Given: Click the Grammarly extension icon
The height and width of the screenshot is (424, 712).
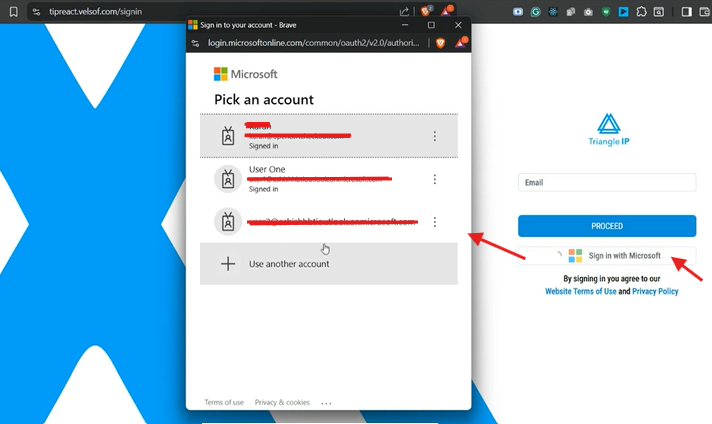Looking at the screenshot, I should coord(536,12).
